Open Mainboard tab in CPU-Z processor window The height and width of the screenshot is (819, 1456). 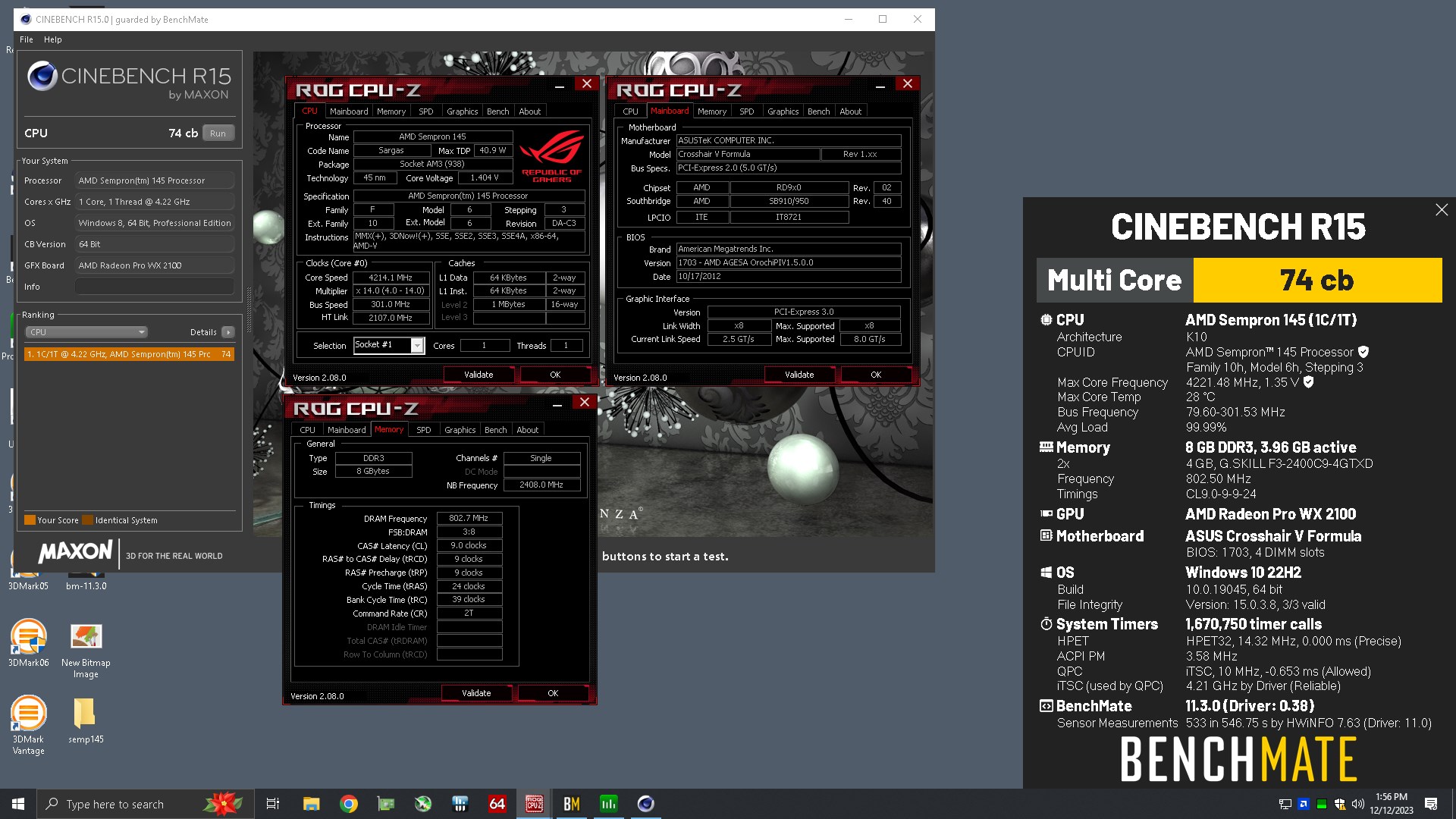(x=348, y=111)
